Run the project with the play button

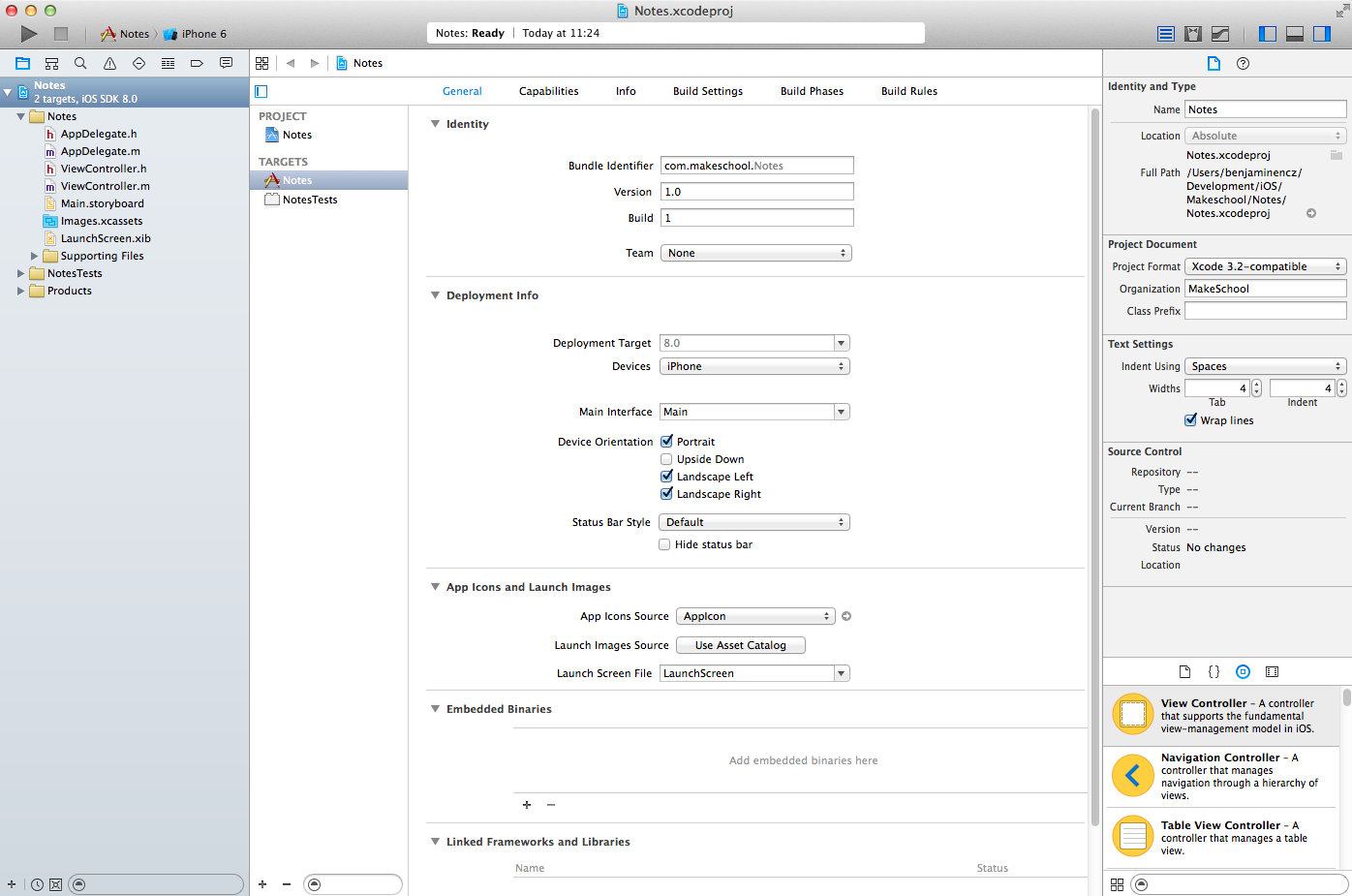29,34
